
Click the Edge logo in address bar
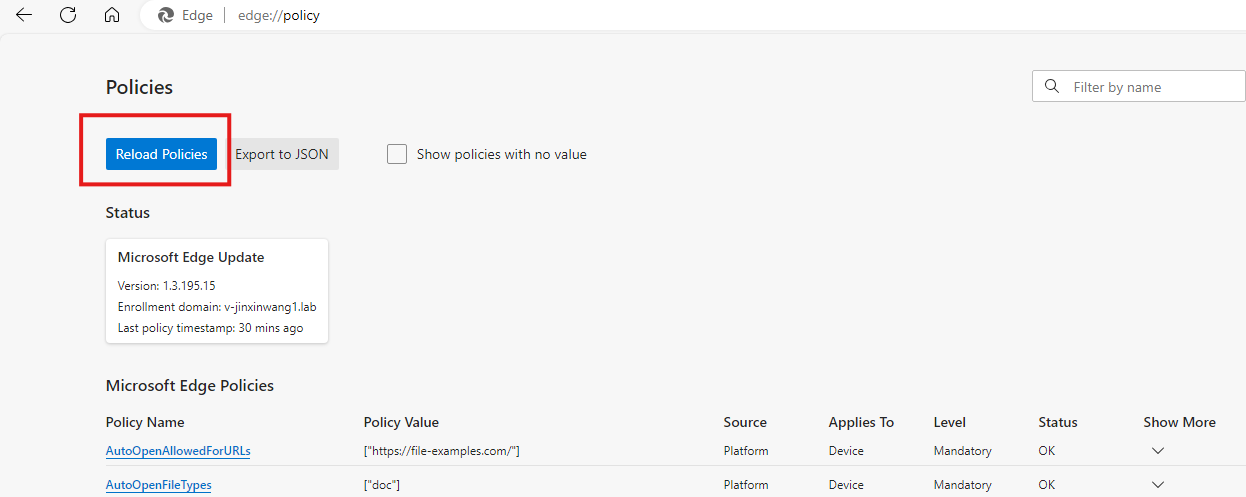[166, 15]
